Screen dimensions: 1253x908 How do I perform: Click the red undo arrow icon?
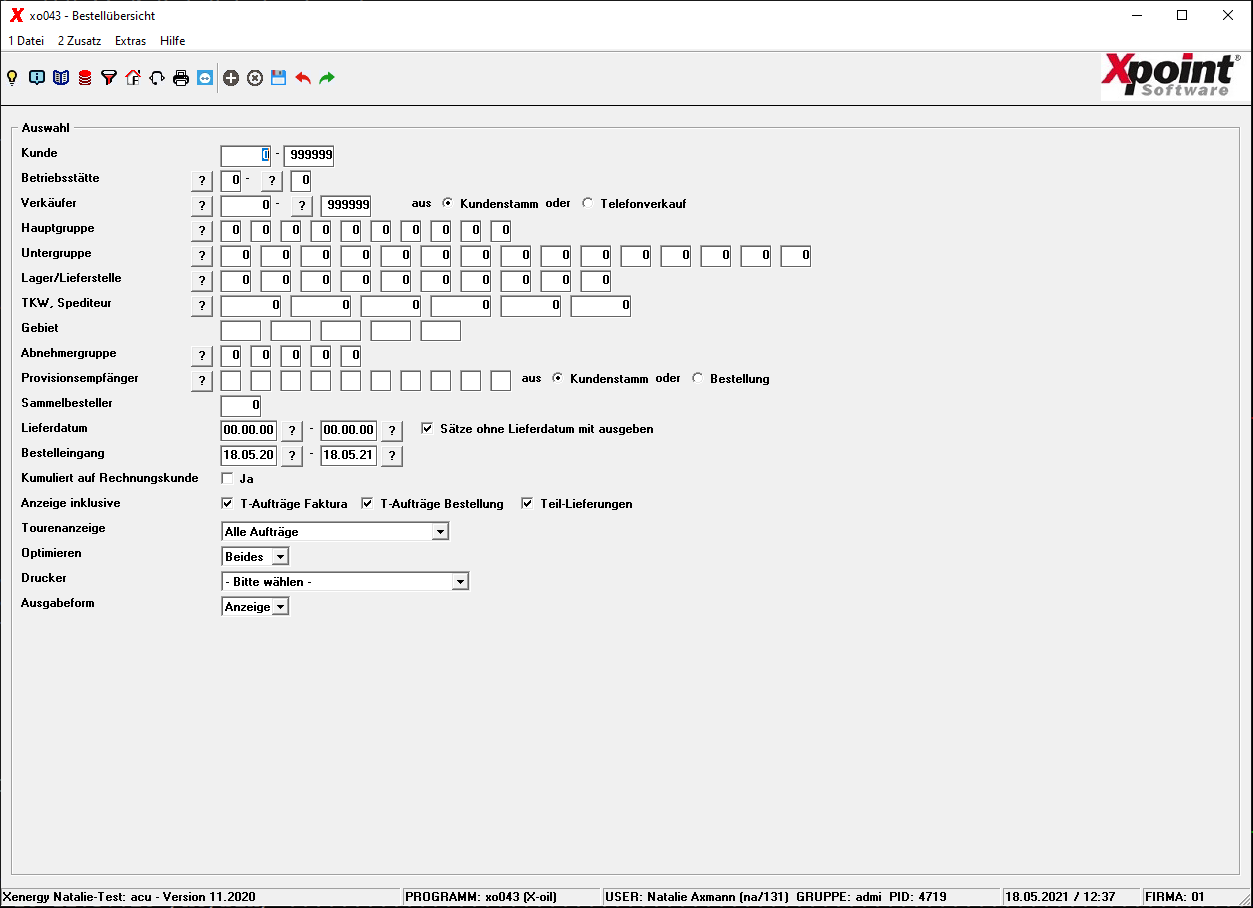pyautogui.click(x=303, y=78)
